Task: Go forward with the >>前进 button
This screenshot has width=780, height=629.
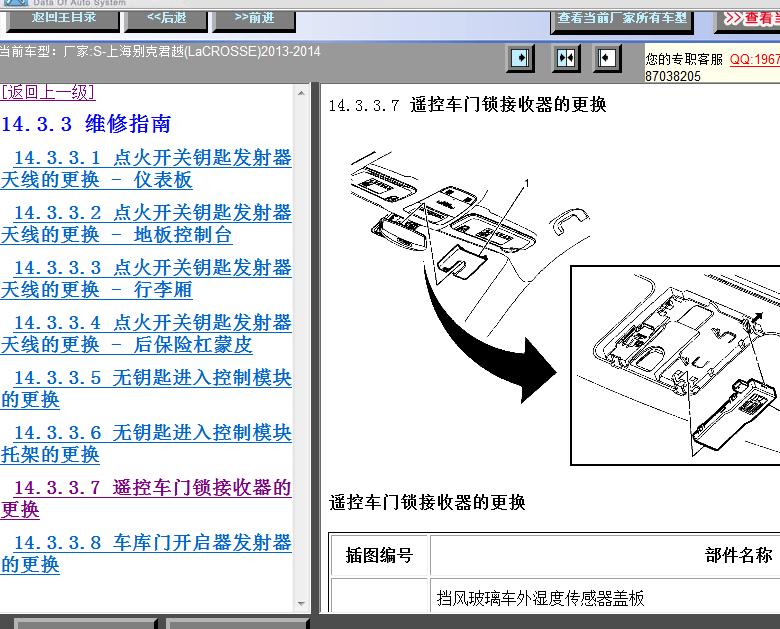Action: (x=254, y=19)
